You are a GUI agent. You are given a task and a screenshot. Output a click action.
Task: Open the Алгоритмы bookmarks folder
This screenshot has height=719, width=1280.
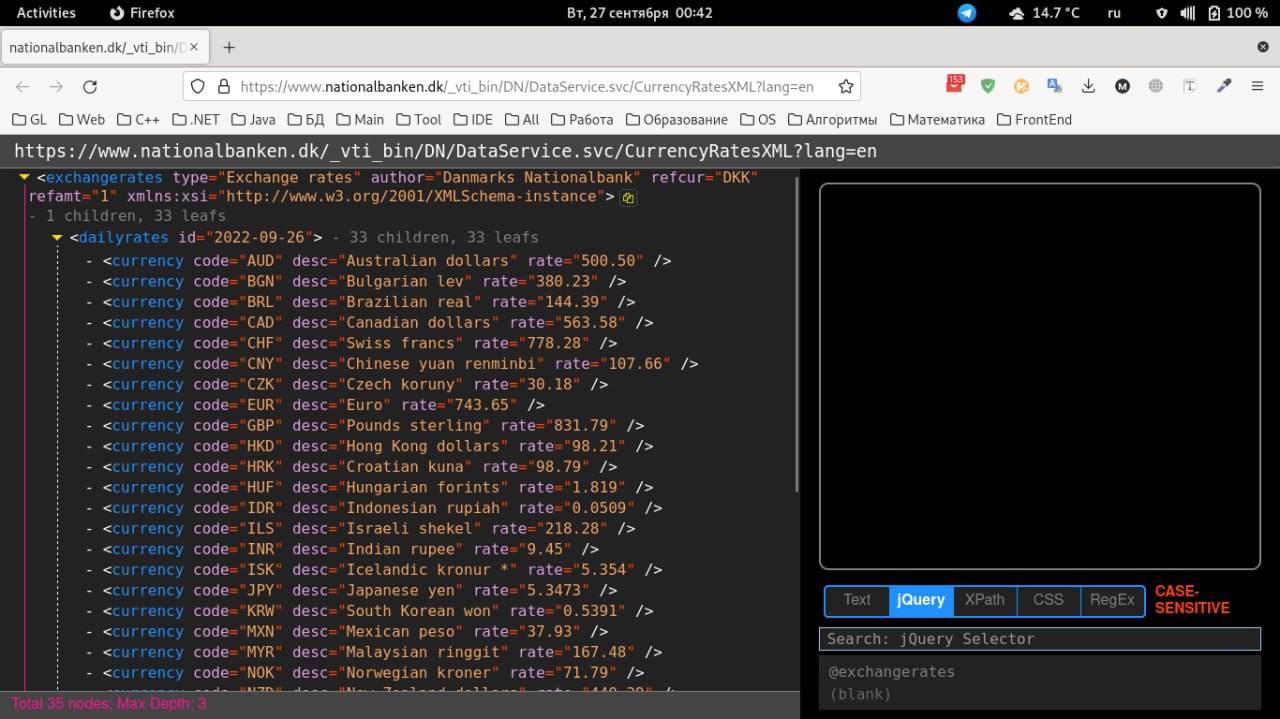coord(833,119)
